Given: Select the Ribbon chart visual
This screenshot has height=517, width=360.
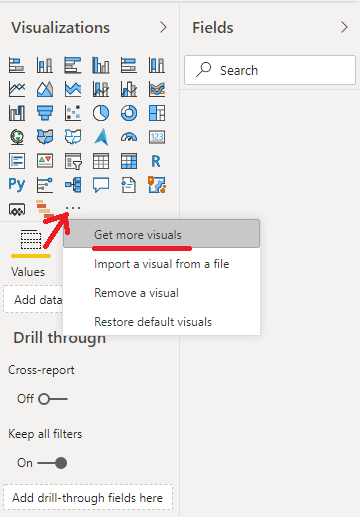Looking at the screenshot, I should [x=157, y=89].
